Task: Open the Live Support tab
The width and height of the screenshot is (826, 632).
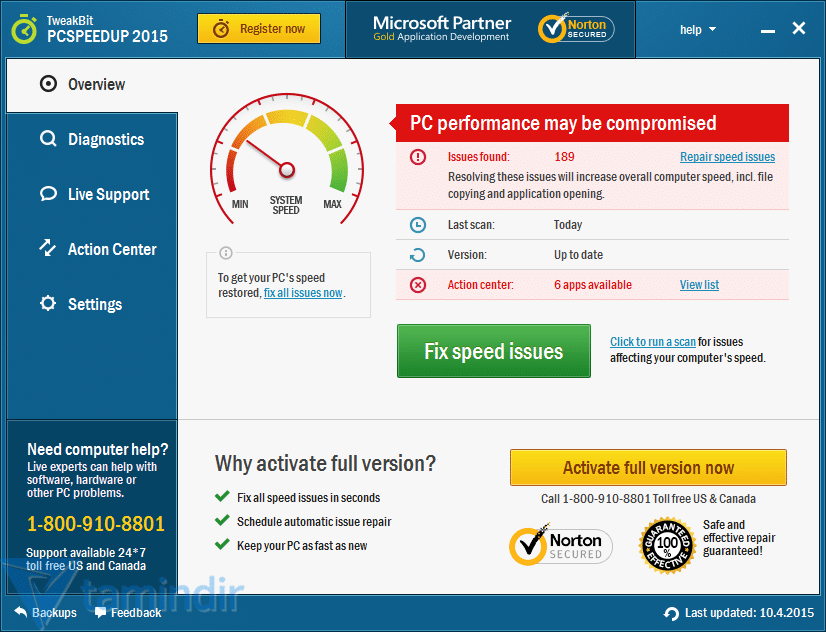Action: pyautogui.click(x=92, y=194)
